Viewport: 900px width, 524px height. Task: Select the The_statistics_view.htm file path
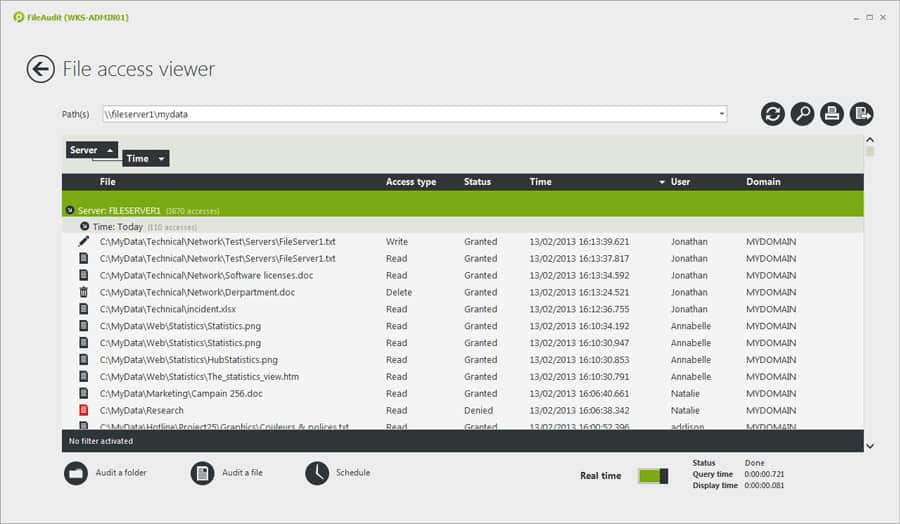199,376
